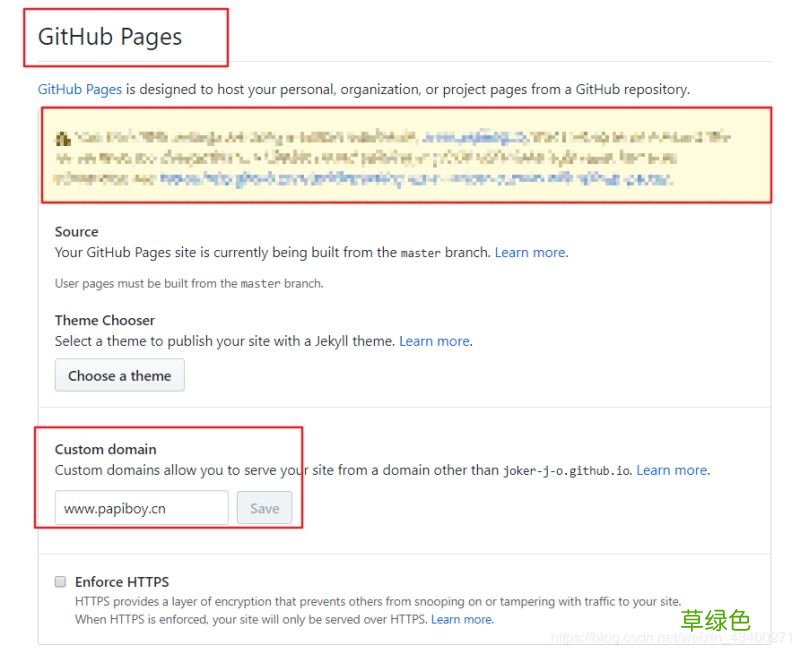The width and height of the screenshot is (800, 654).
Task: Click the Source section heading
Action: (x=76, y=231)
